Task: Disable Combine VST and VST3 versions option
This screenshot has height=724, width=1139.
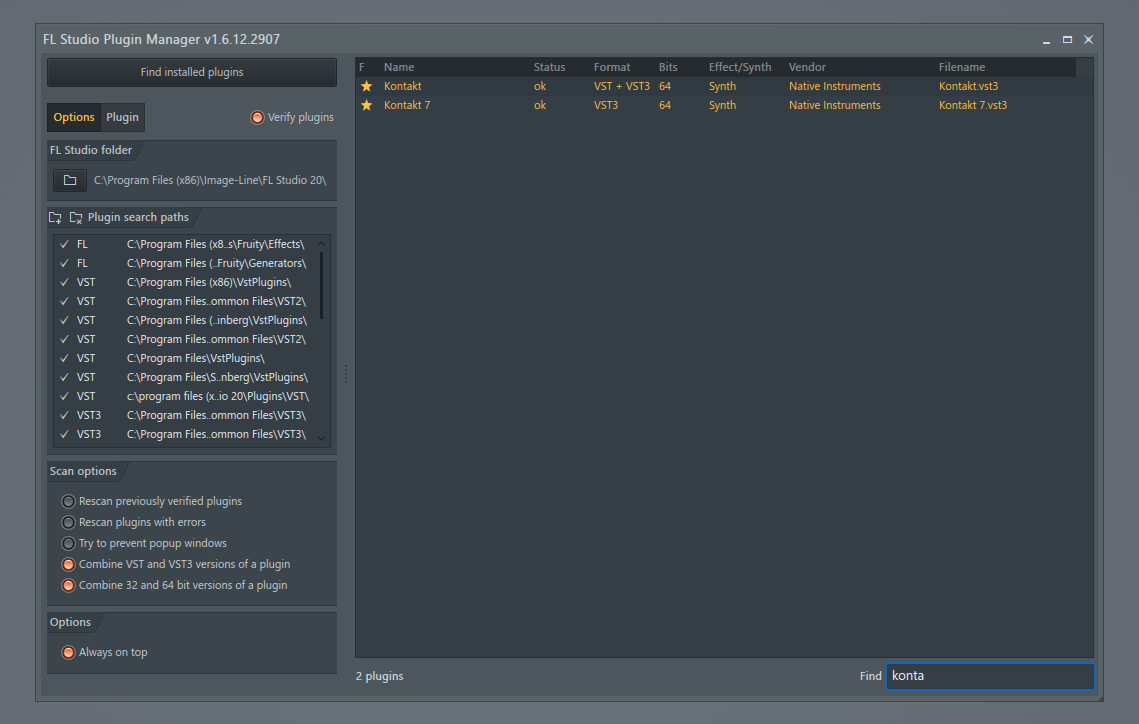Action: point(68,564)
